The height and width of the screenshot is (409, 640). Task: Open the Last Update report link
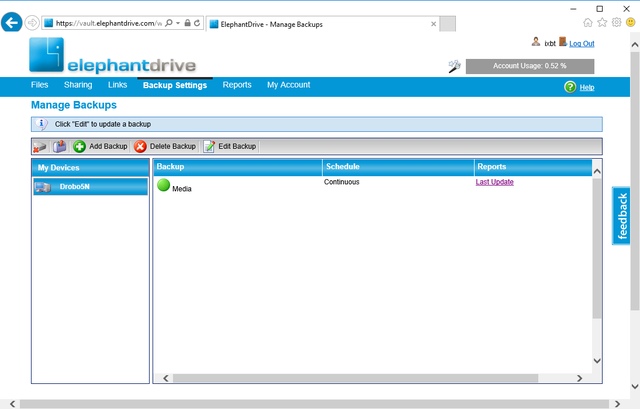point(494,182)
